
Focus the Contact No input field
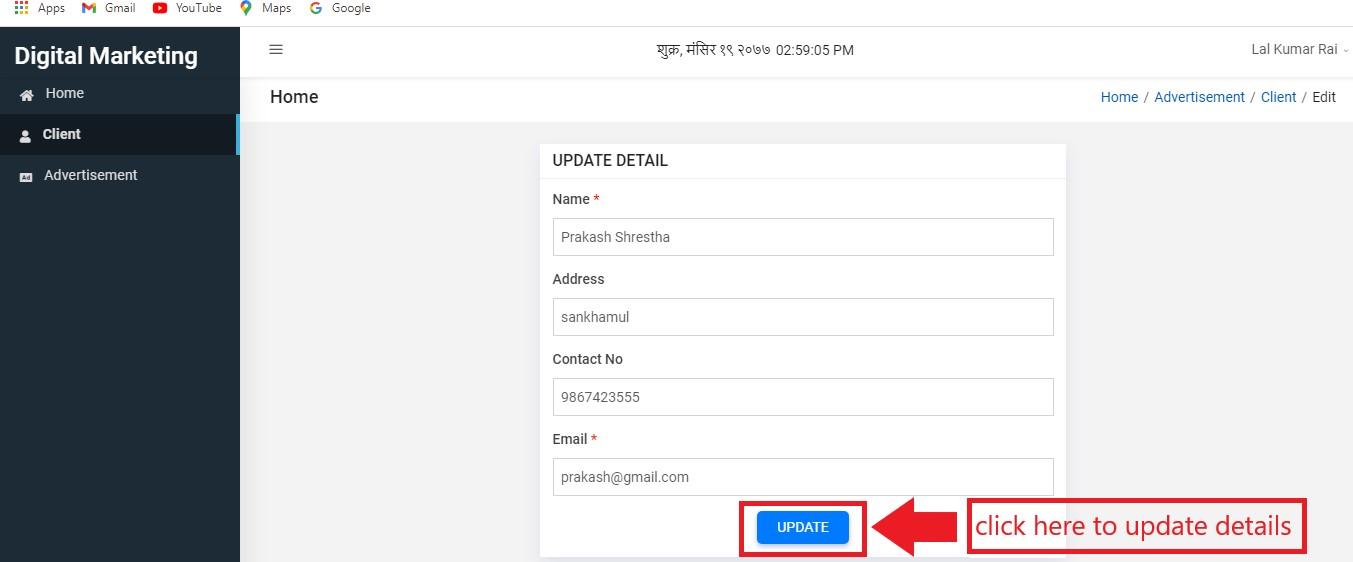pyautogui.click(x=803, y=397)
